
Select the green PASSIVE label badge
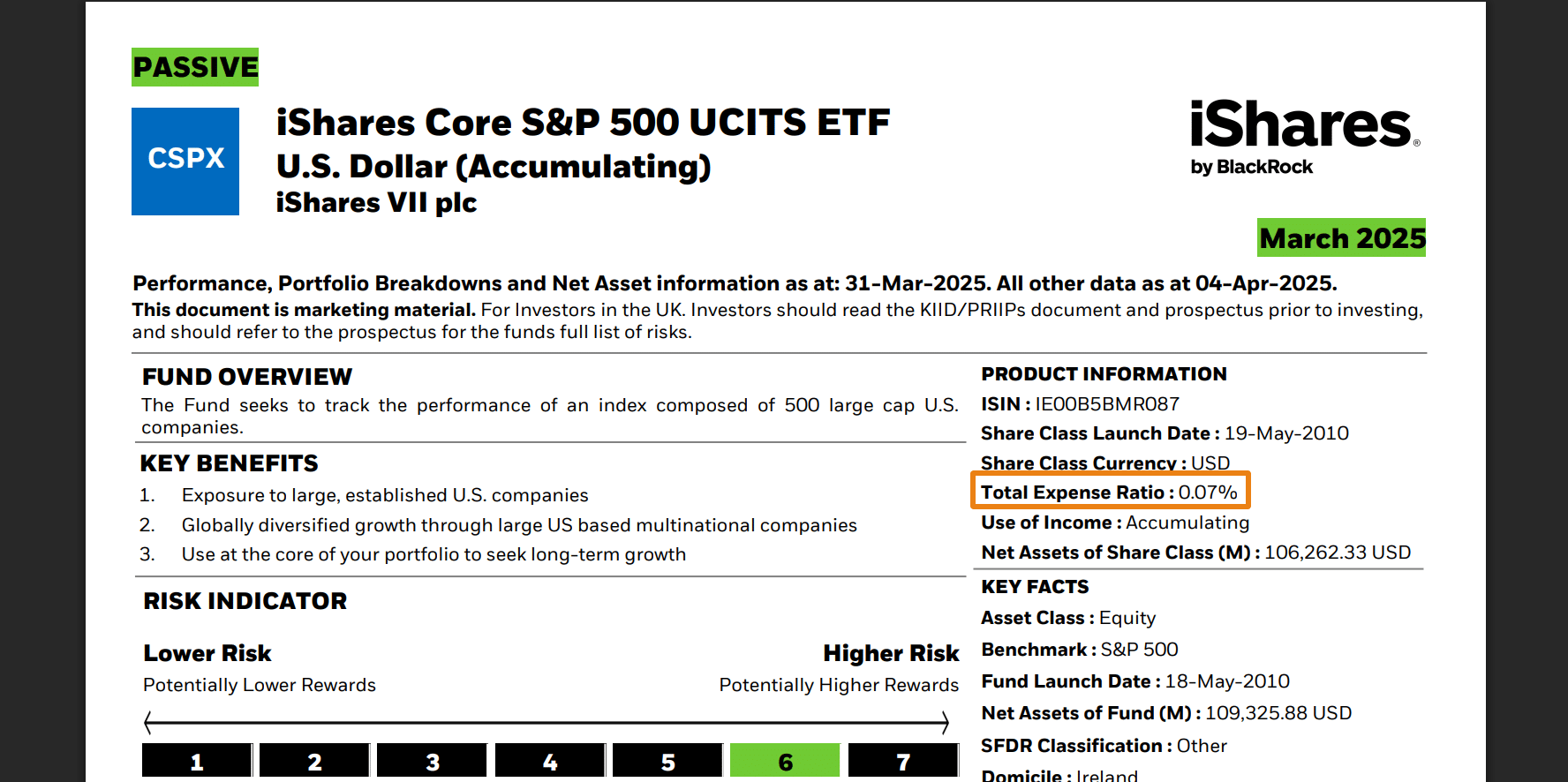pos(195,67)
